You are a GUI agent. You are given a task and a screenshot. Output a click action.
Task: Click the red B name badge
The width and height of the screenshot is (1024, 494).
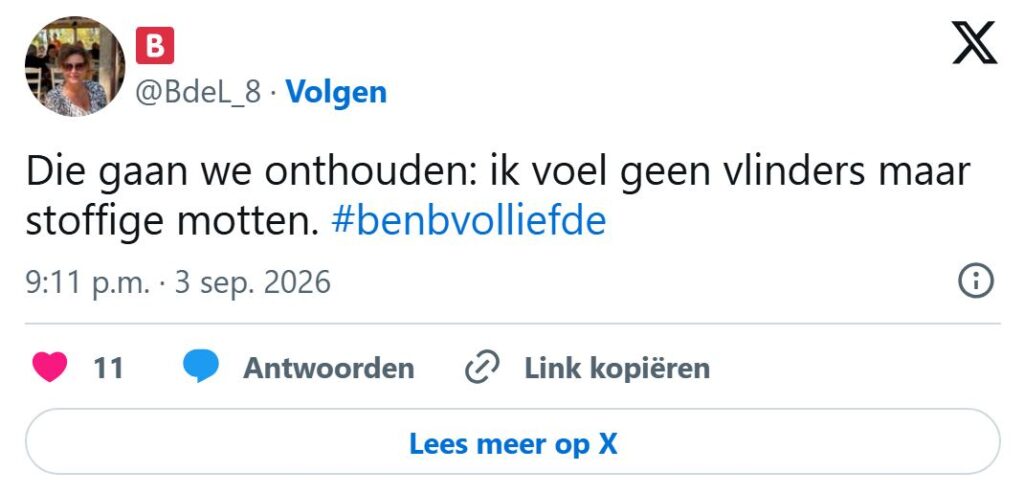click(155, 45)
